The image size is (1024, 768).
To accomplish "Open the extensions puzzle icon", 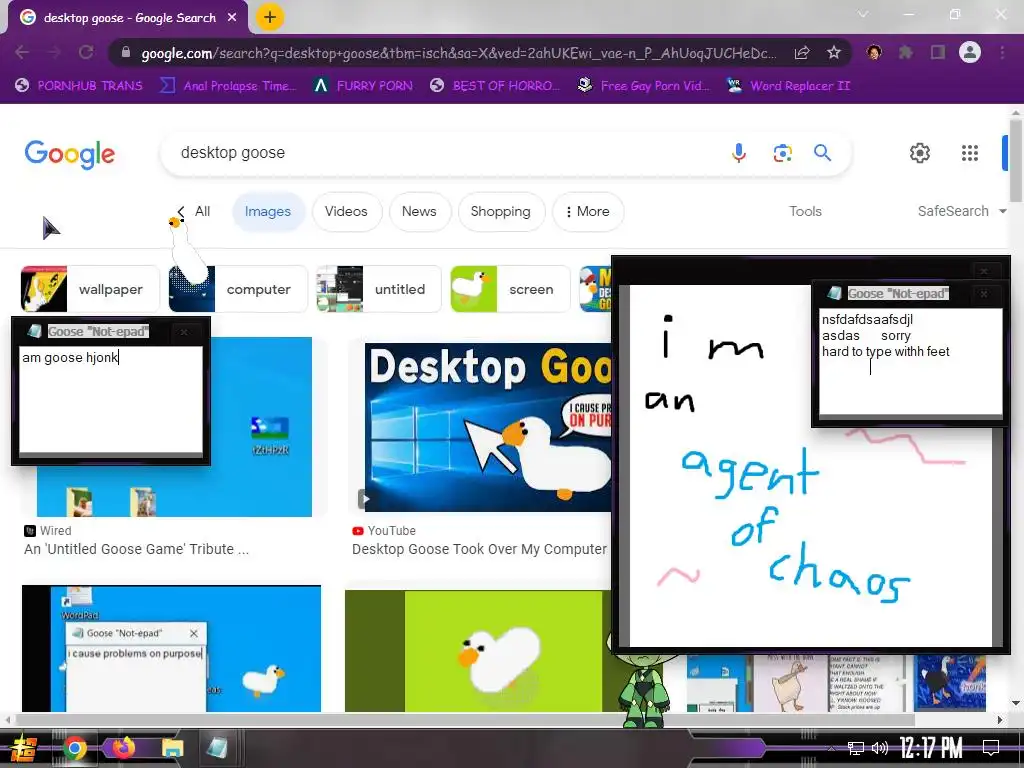I will [906, 52].
